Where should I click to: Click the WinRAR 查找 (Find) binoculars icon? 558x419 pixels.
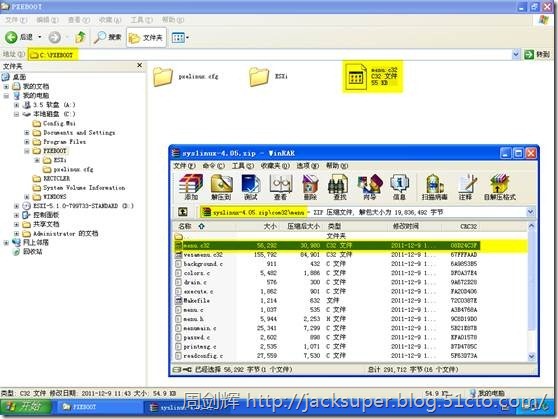pyautogui.click(x=339, y=187)
